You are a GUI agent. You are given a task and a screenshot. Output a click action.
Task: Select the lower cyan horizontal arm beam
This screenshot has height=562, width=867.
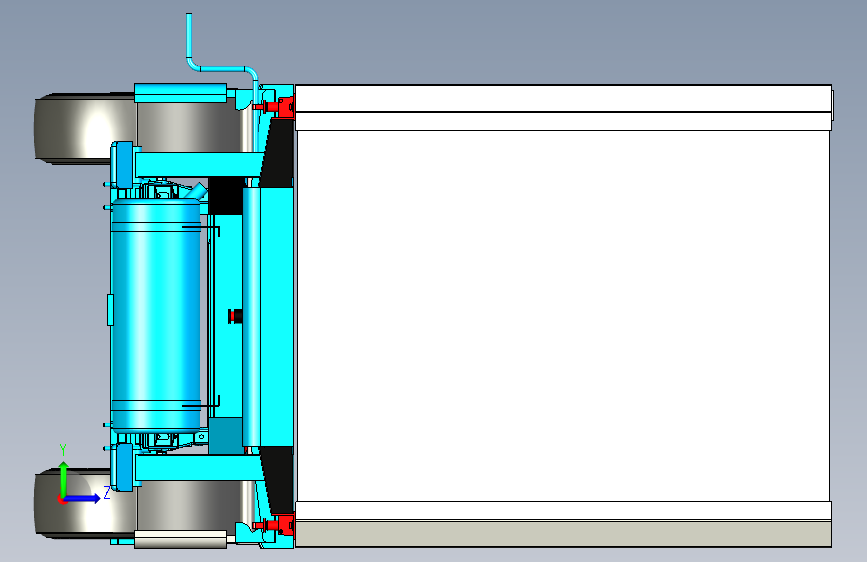[x=198, y=467]
